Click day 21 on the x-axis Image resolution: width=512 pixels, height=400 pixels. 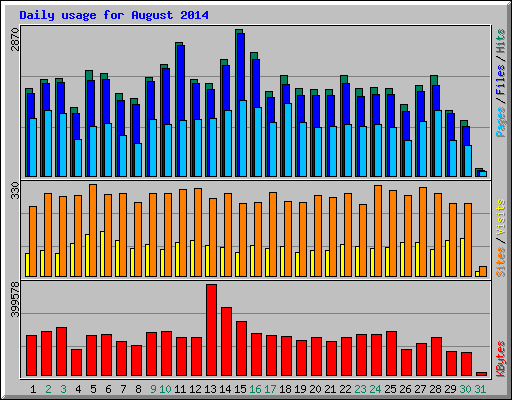coord(330,389)
